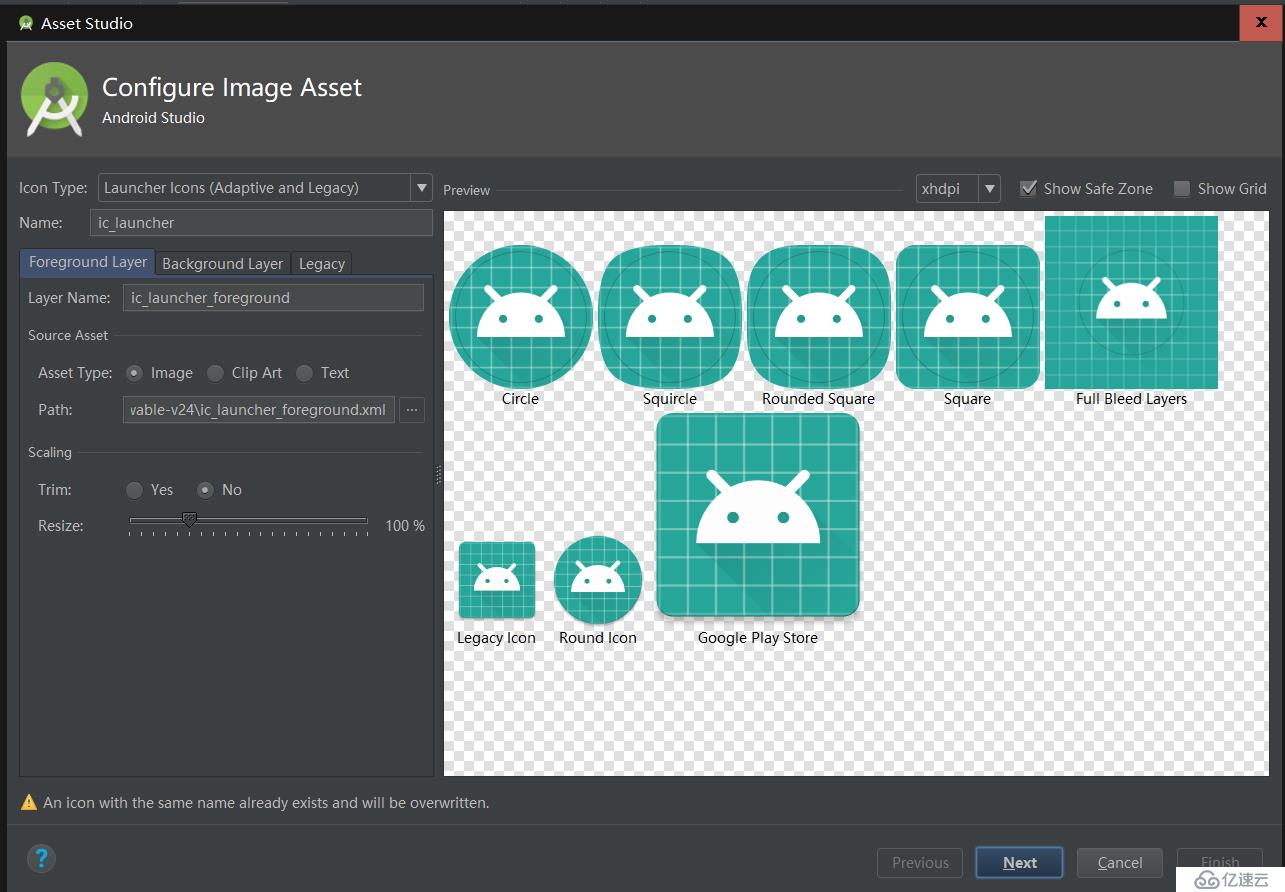Switch to the Legacy tab

click(322, 263)
